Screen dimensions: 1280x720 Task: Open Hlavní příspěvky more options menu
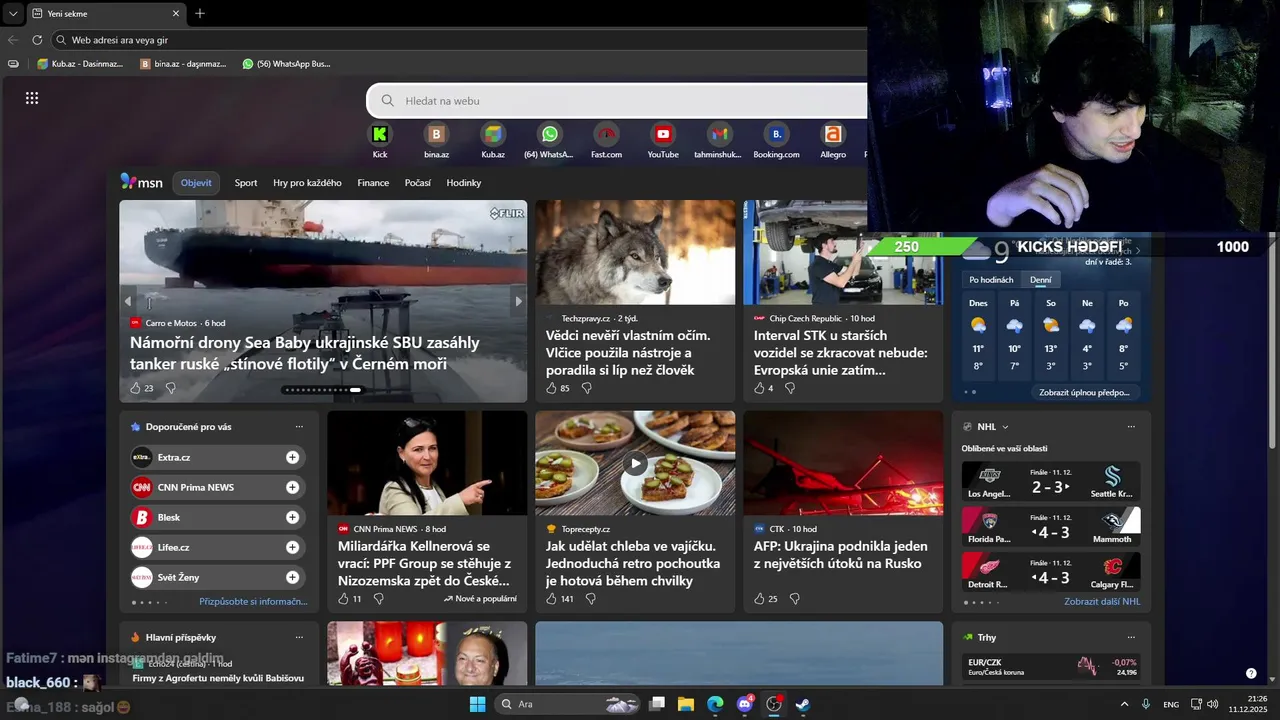tap(299, 637)
